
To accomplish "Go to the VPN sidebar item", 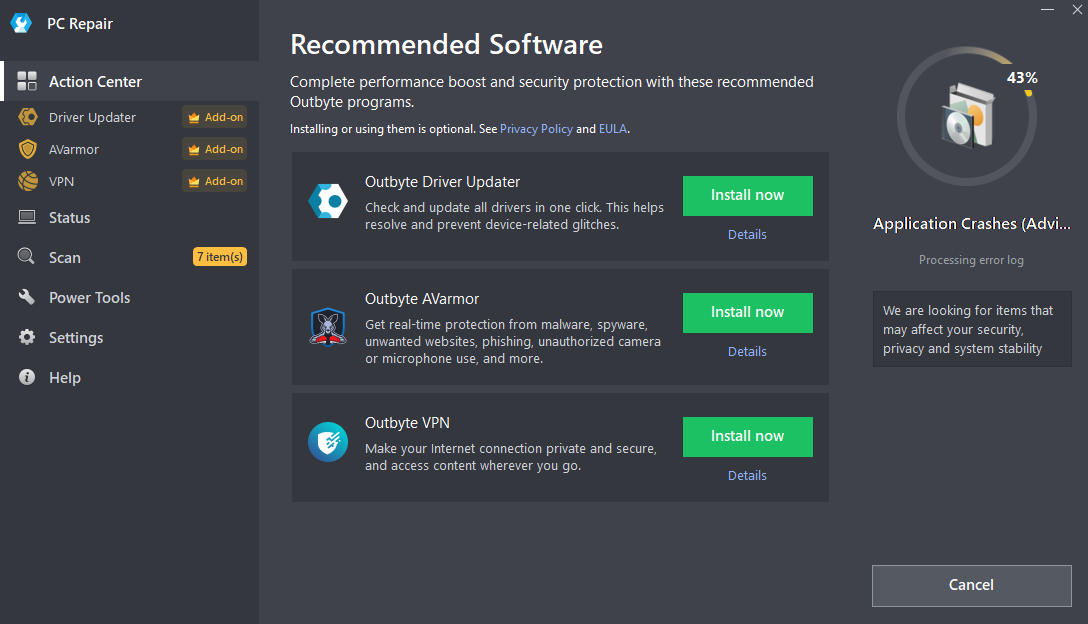I will [x=130, y=180].
